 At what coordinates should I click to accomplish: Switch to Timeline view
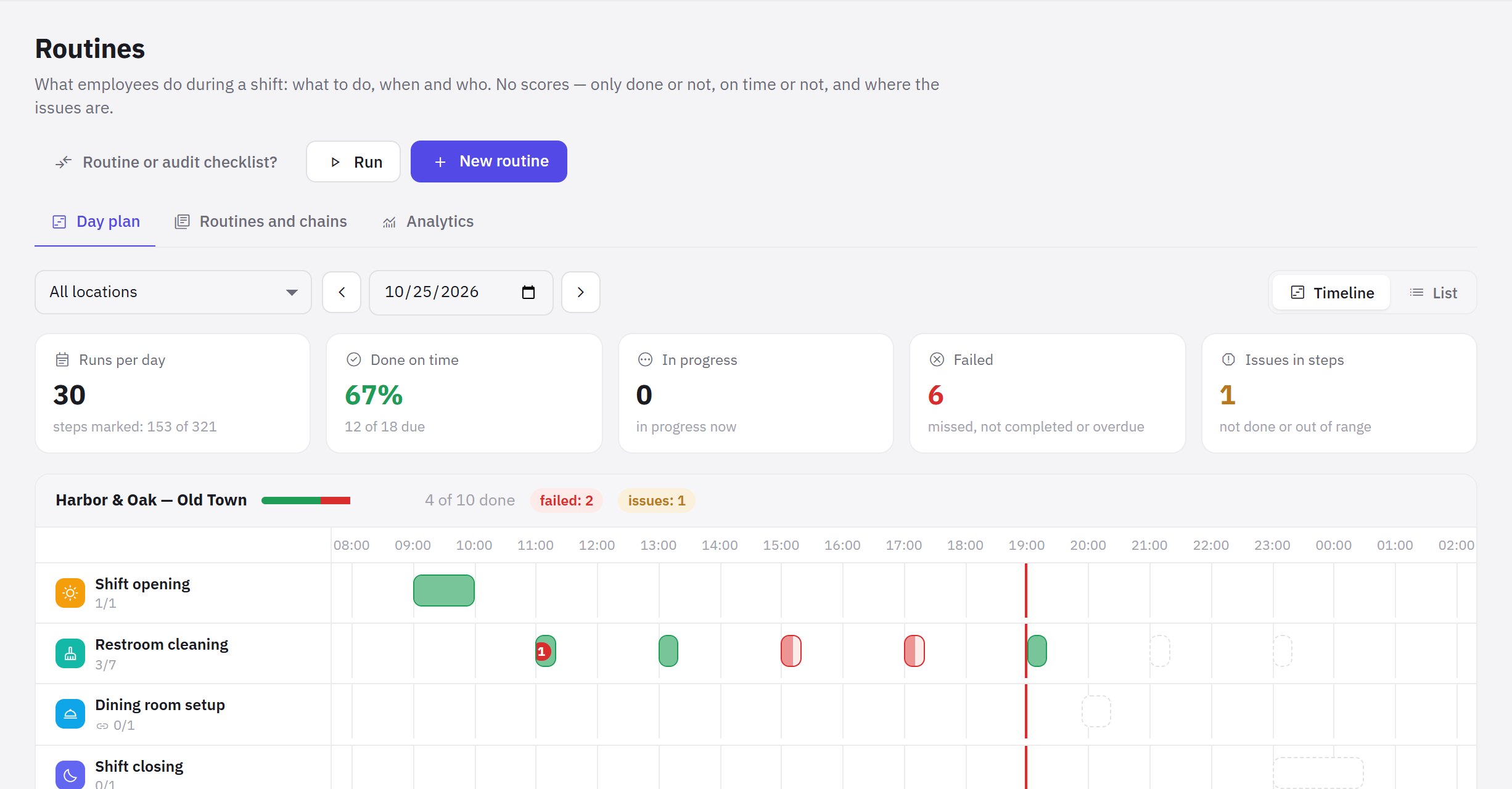(x=1332, y=293)
